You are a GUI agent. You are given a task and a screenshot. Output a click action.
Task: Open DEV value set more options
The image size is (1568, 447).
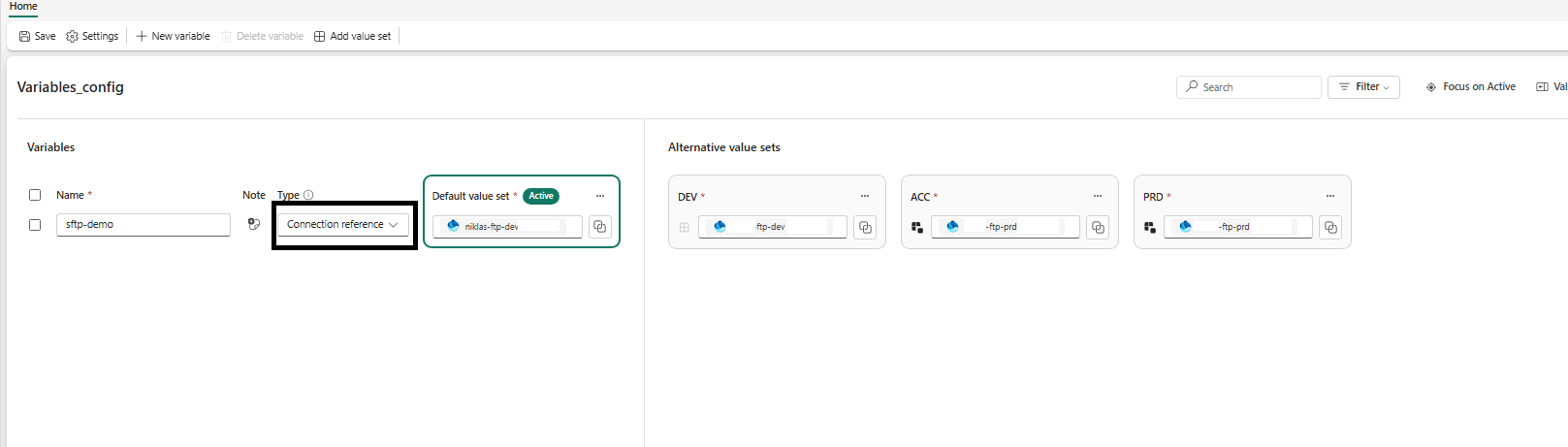coord(865,196)
